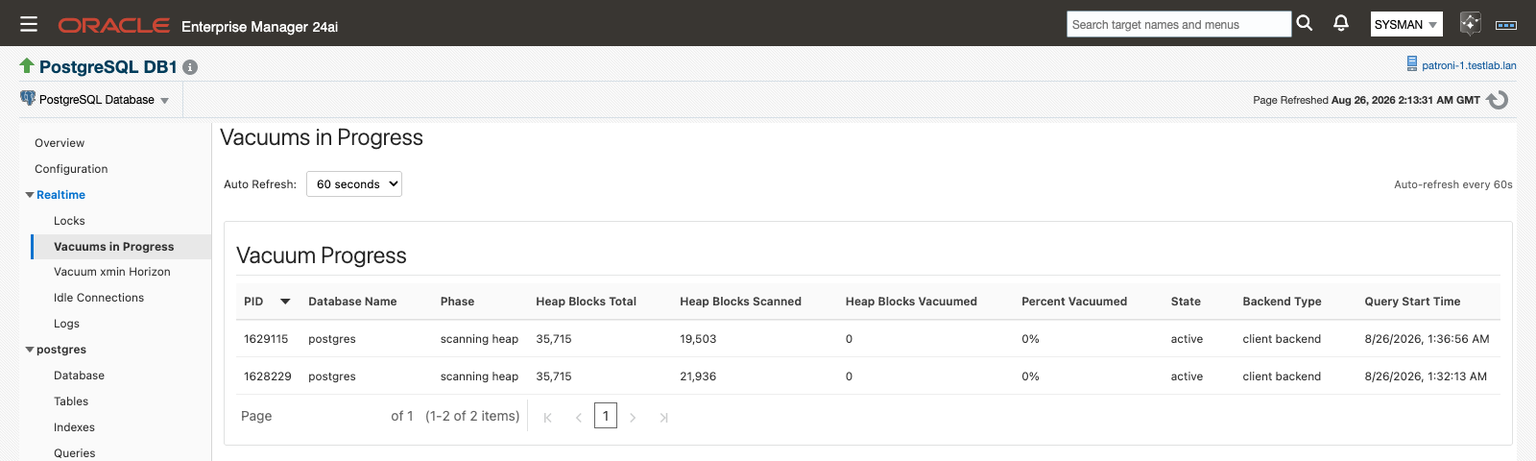The width and height of the screenshot is (1536, 461).
Task: Click the PostgreSQL DB1 target title
Action: 108,67
